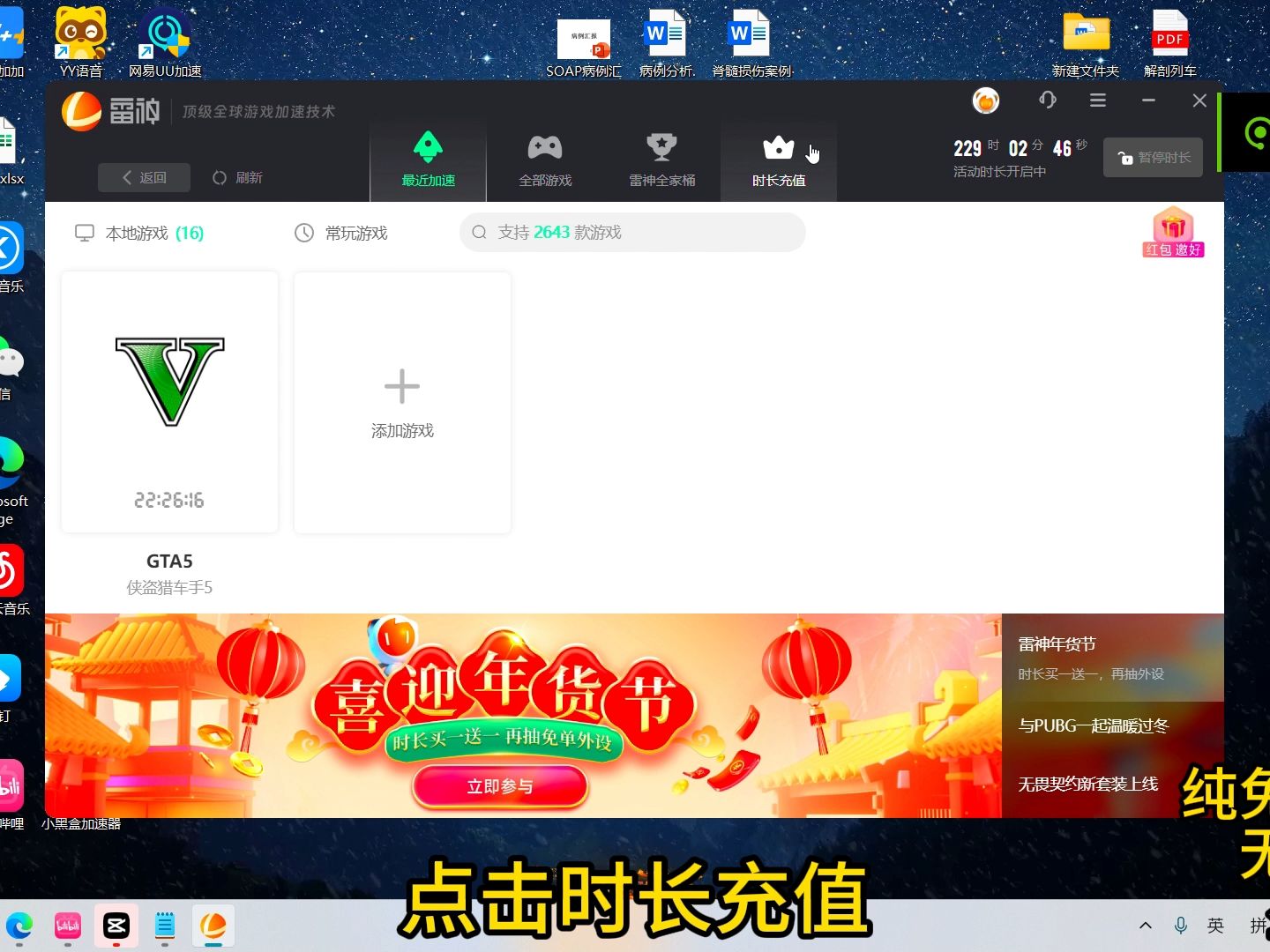Click the 活动时长开启中 status text
1270x952 pixels.
click(x=999, y=171)
